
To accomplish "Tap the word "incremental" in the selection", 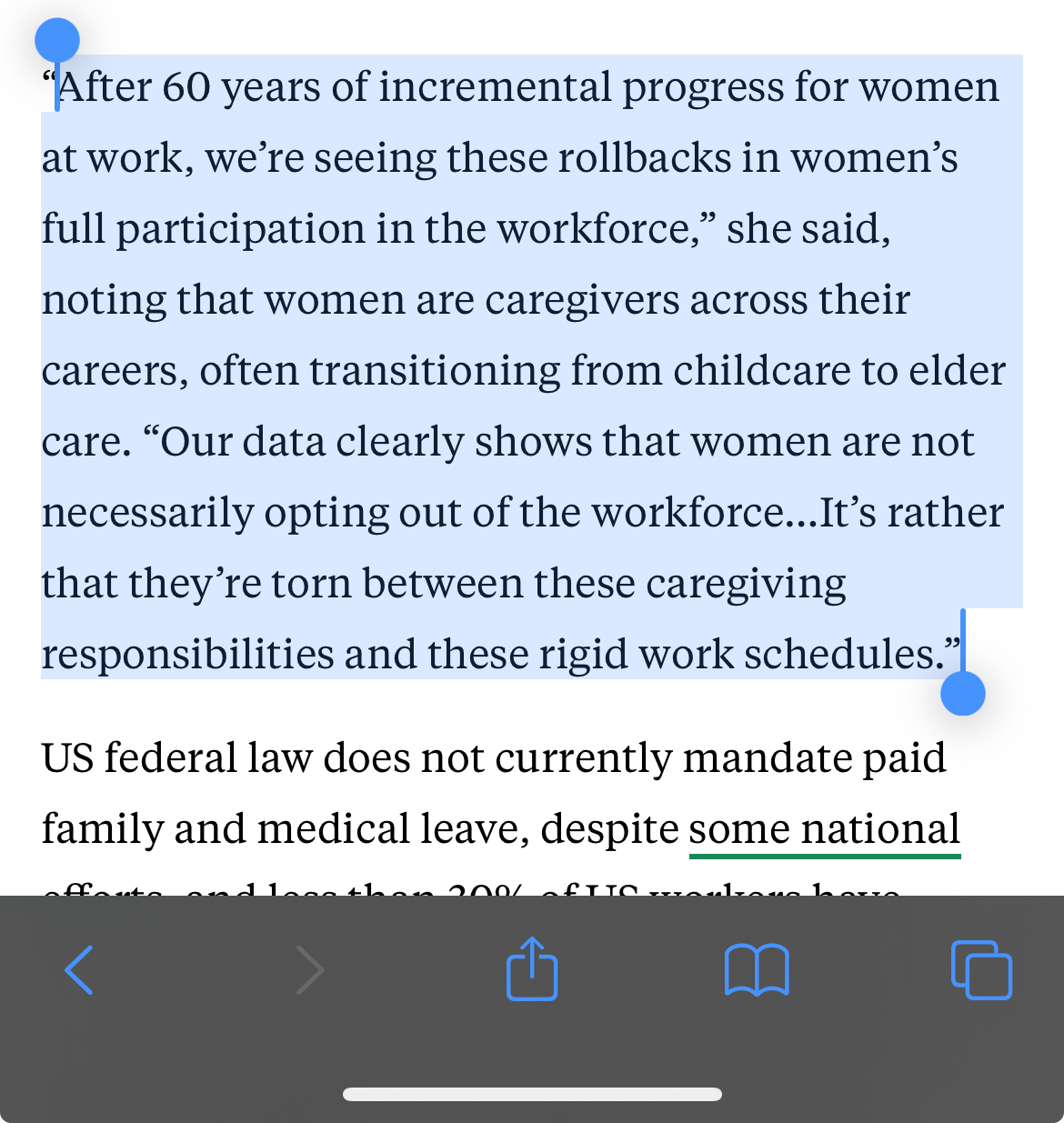I will point(495,87).
